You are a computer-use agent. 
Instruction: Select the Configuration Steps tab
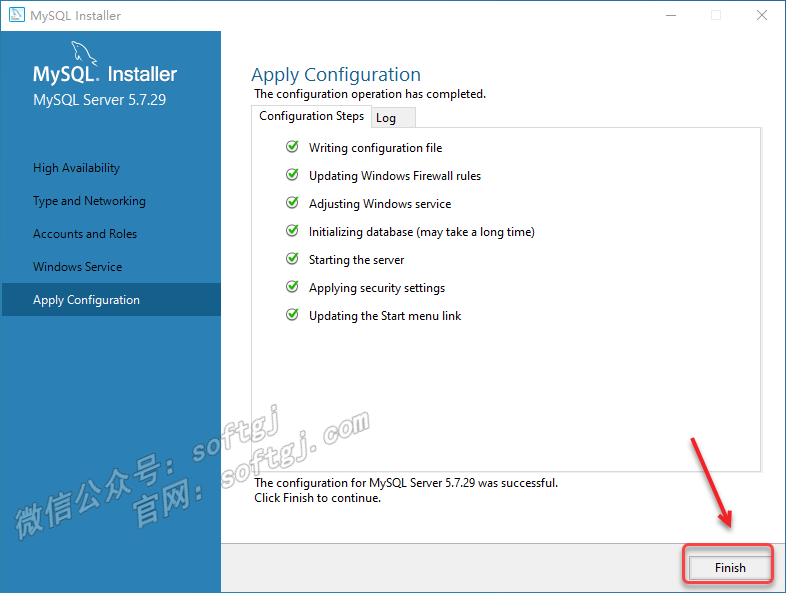[311, 116]
